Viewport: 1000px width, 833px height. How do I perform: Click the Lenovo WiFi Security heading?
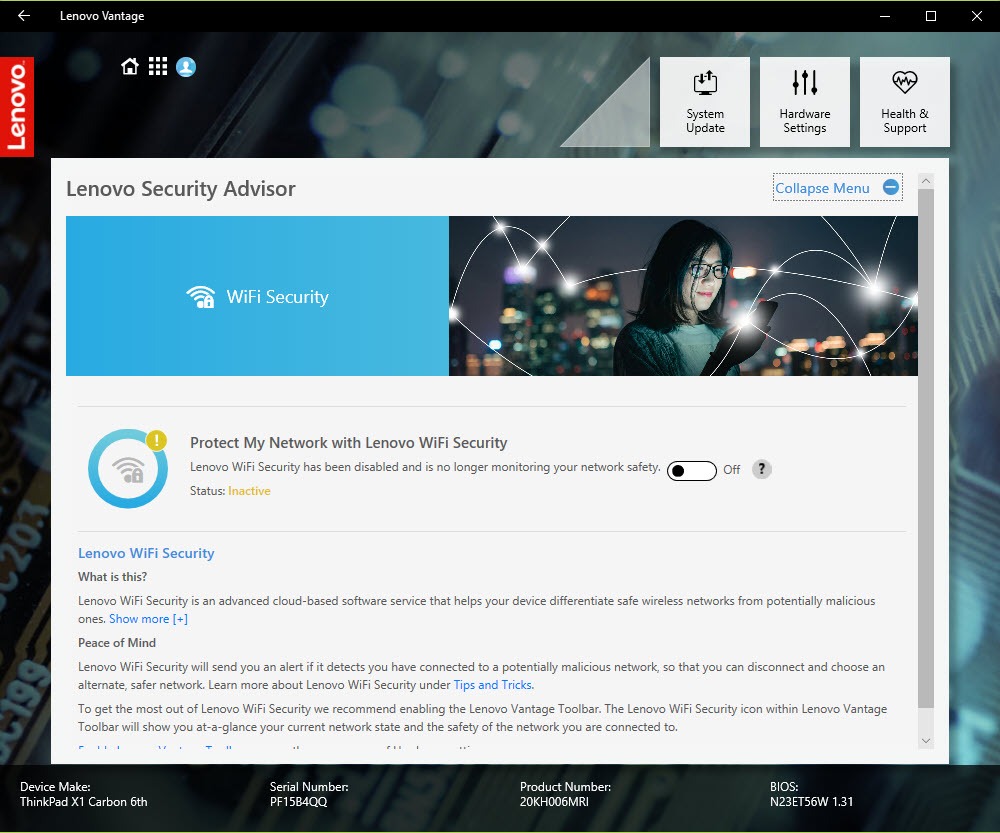[x=146, y=554]
